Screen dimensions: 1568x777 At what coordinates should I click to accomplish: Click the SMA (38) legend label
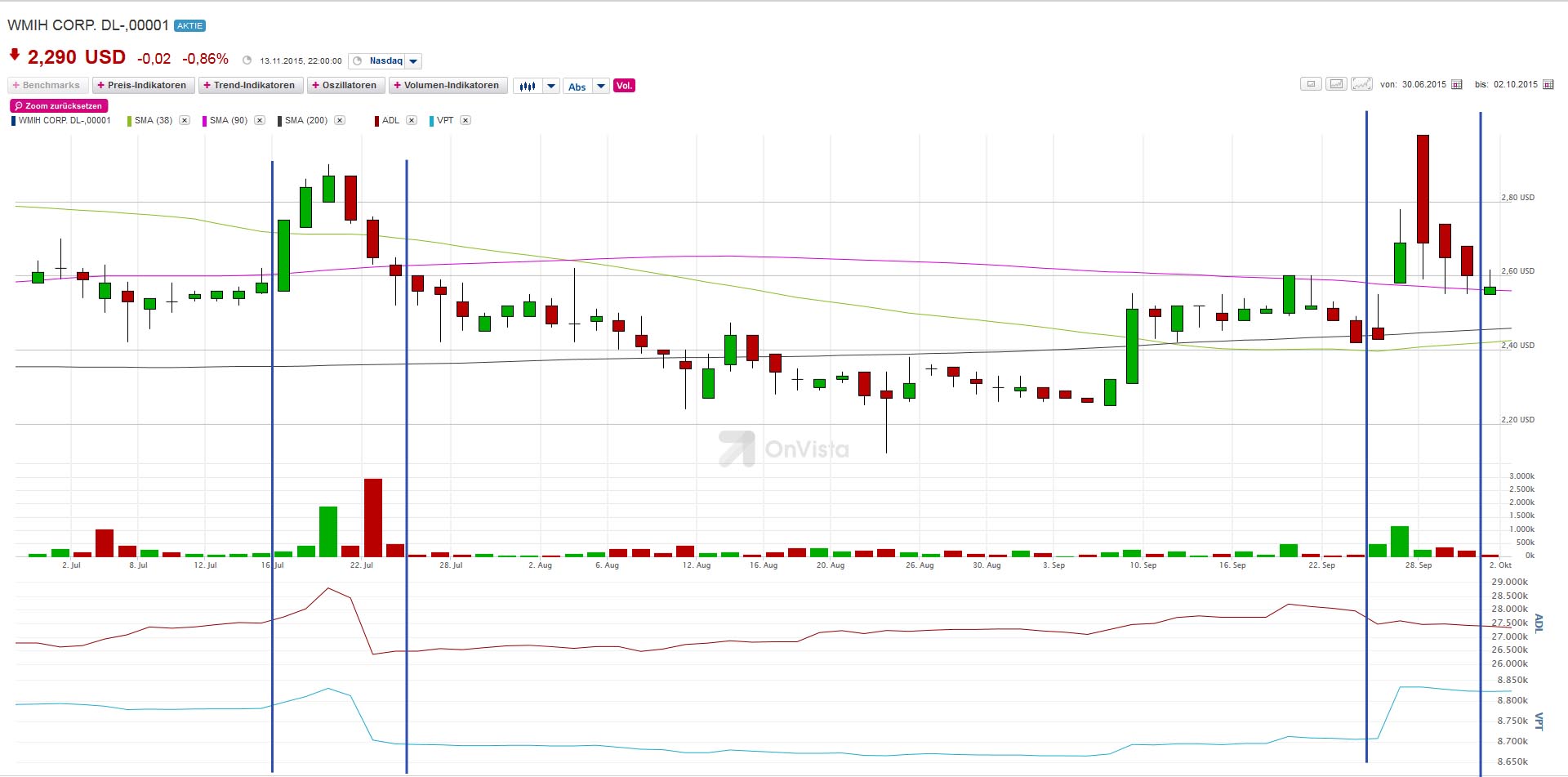tap(154, 120)
